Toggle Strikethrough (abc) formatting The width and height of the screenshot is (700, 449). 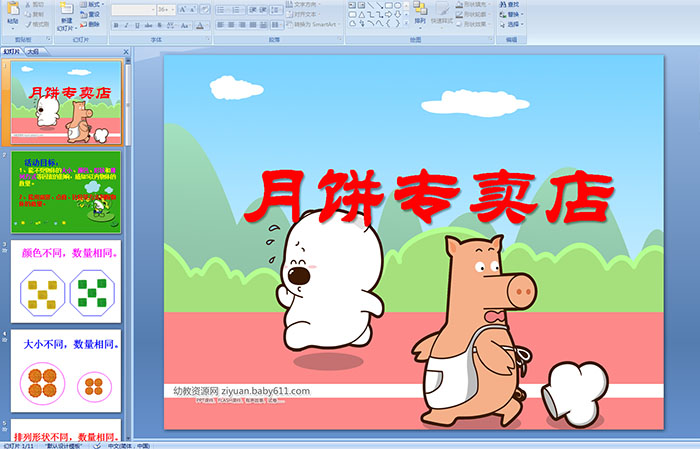[148, 25]
